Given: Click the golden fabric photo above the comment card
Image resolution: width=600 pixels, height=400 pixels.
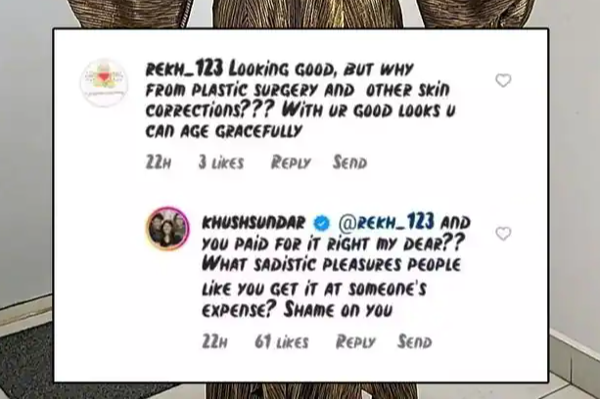Looking at the screenshot, I should tap(300, 13).
